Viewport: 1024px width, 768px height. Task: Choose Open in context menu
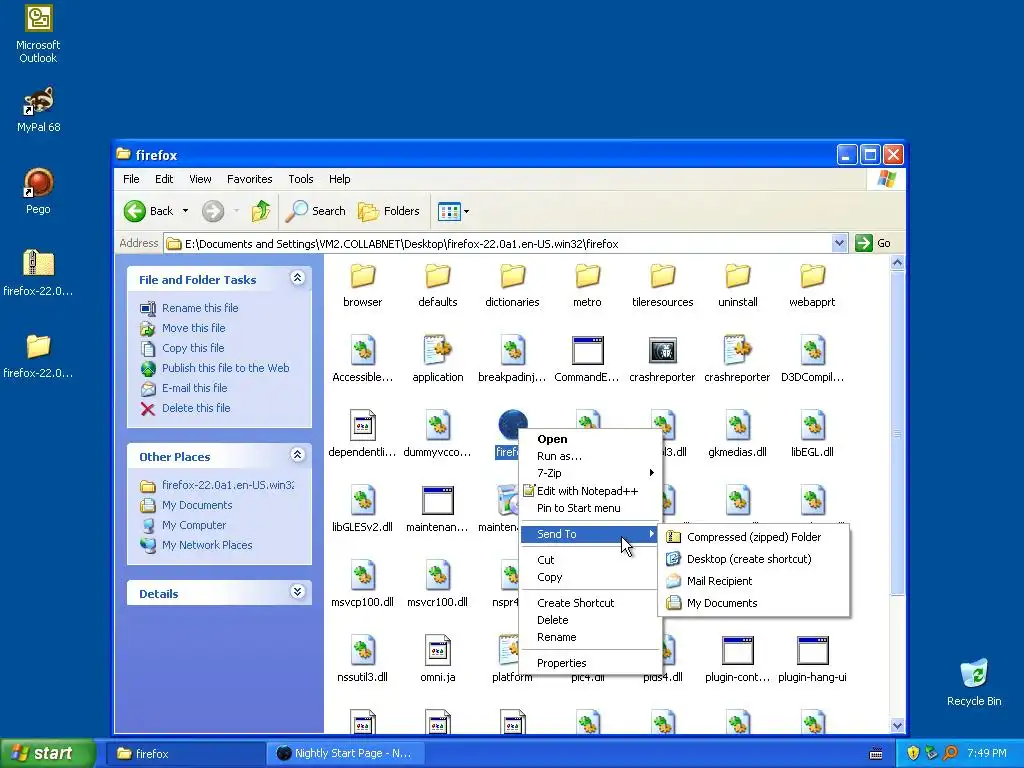590,439
